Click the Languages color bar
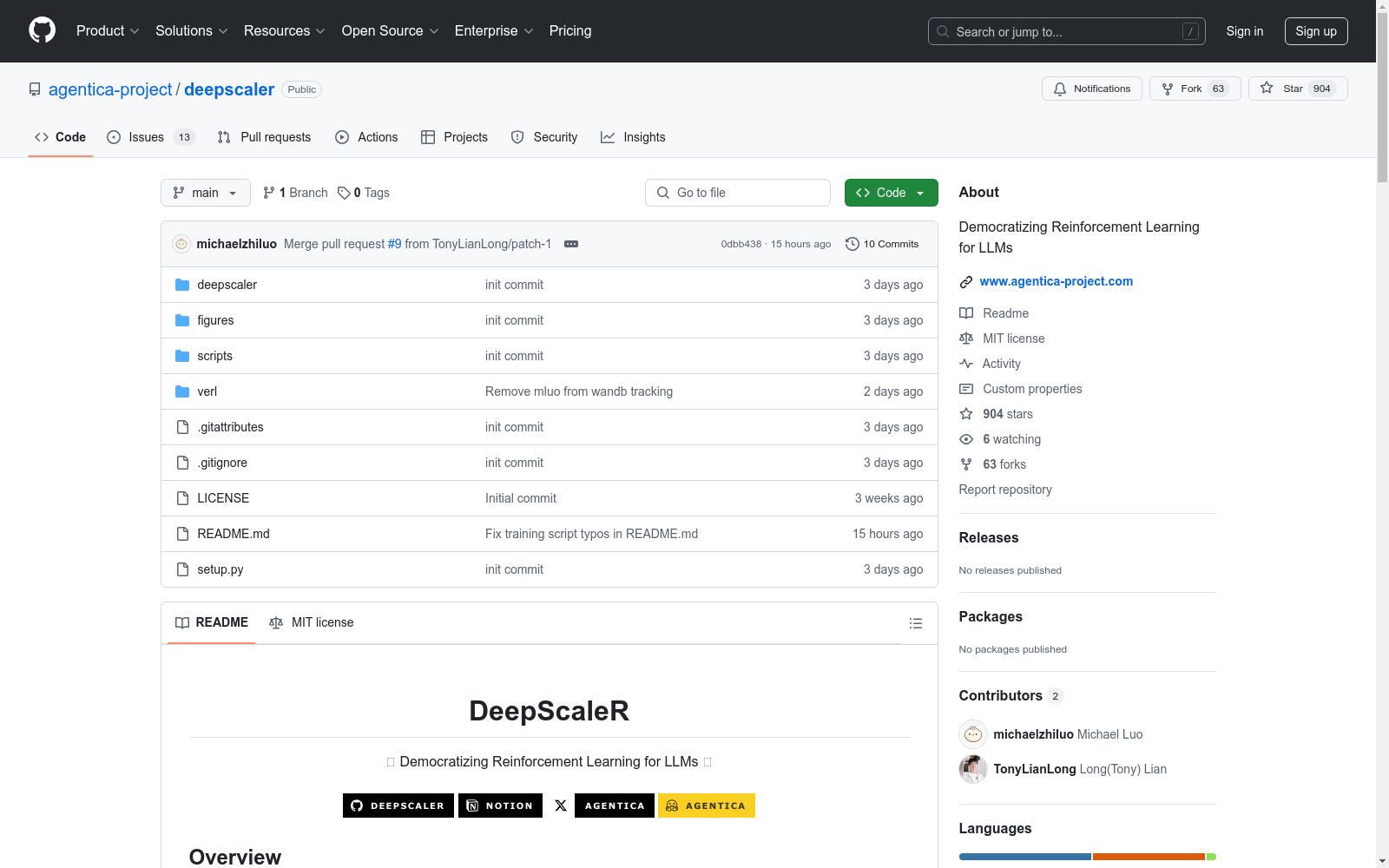 point(1086,857)
